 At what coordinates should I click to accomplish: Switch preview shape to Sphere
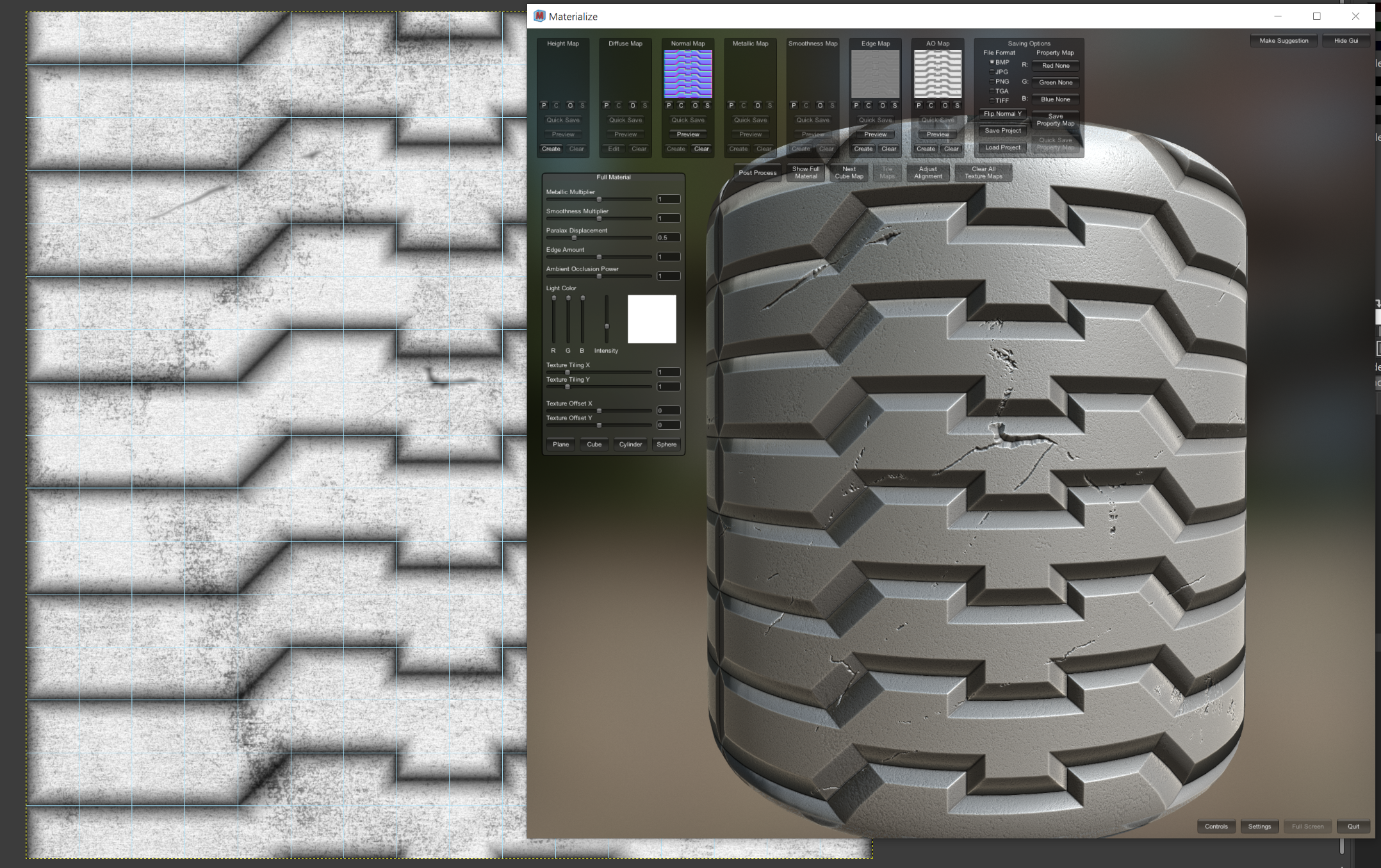coord(666,445)
